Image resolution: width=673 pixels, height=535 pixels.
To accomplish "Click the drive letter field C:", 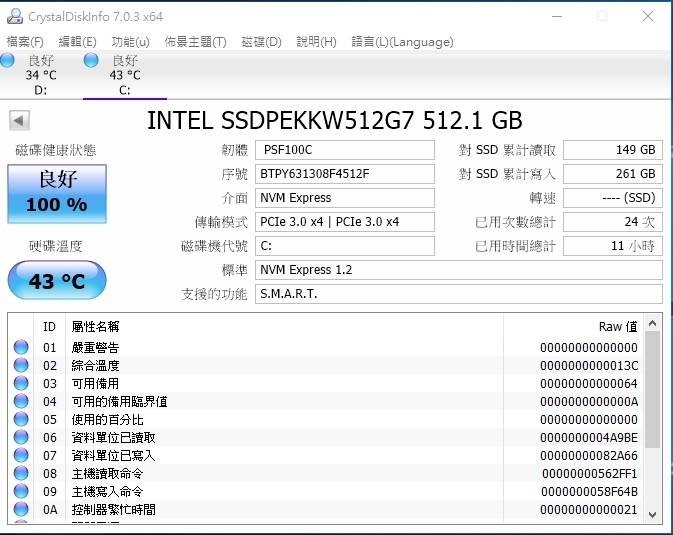I will click(345, 246).
